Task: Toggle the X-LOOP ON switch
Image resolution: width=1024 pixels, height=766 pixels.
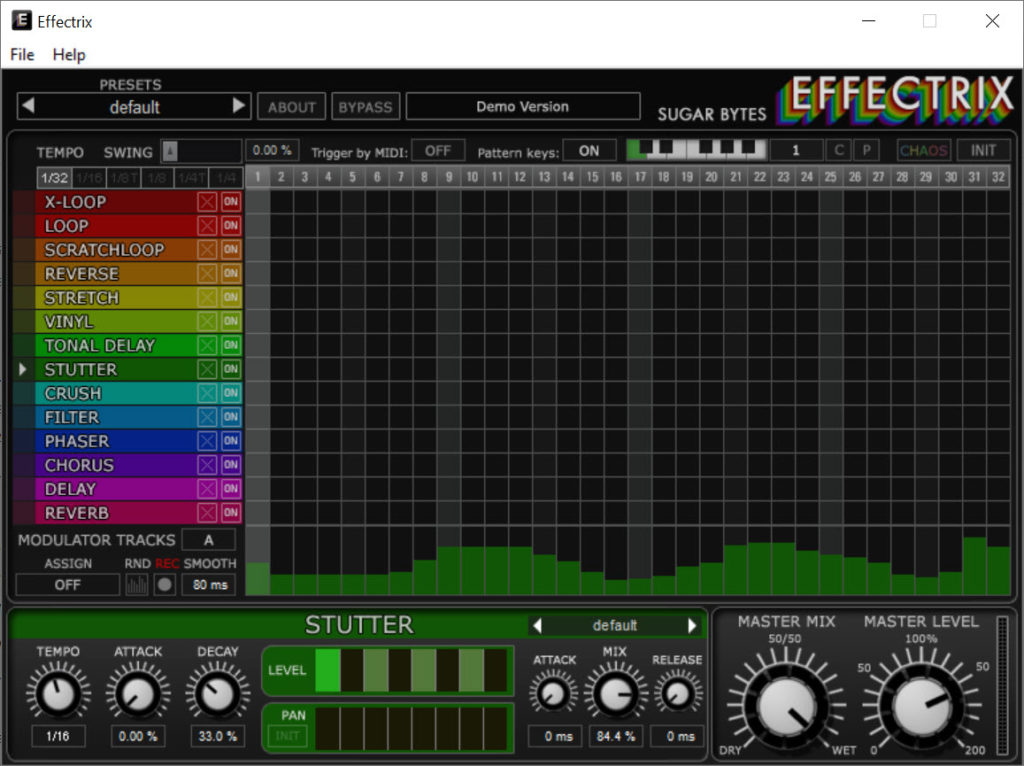Action: (x=231, y=202)
